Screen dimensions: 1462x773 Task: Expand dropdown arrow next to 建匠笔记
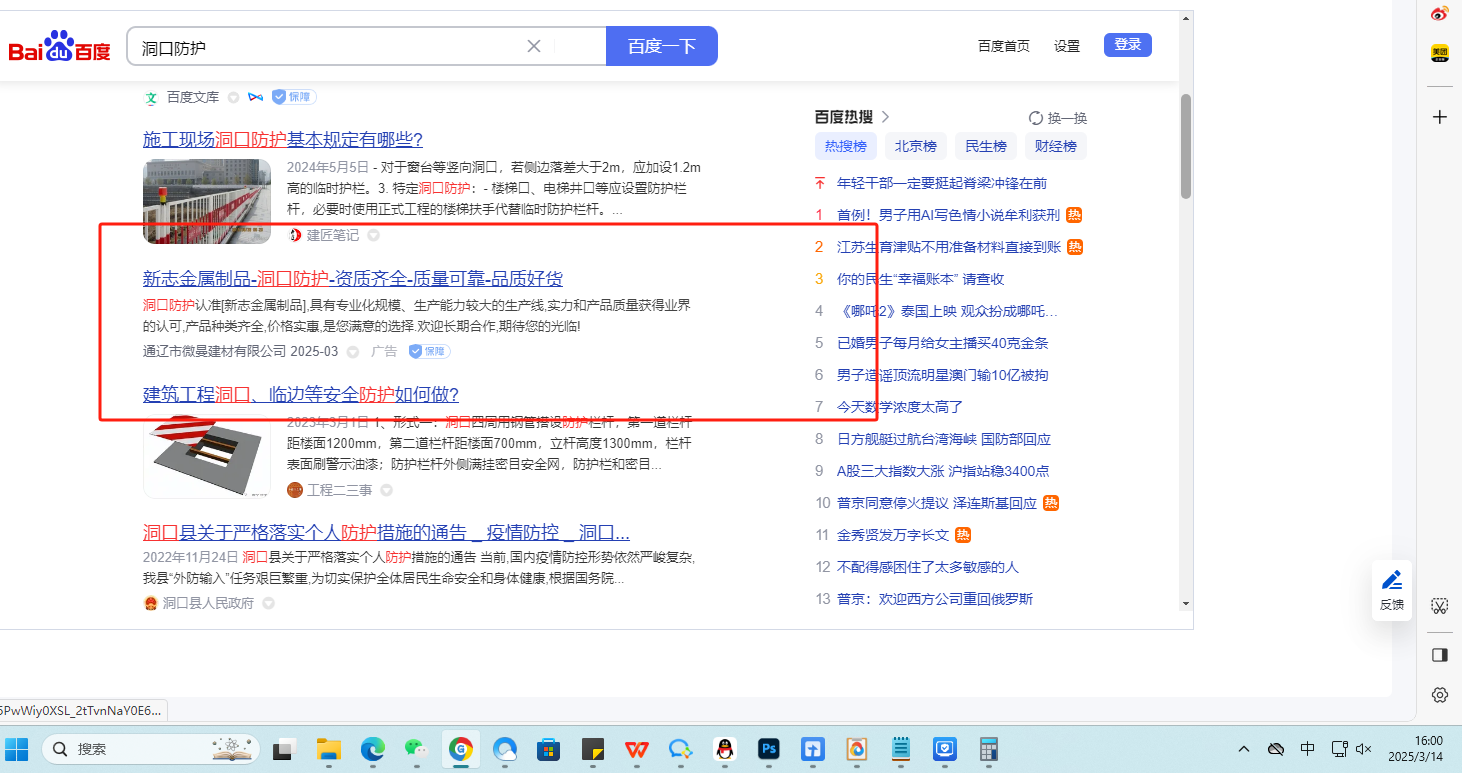click(x=373, y=236)
